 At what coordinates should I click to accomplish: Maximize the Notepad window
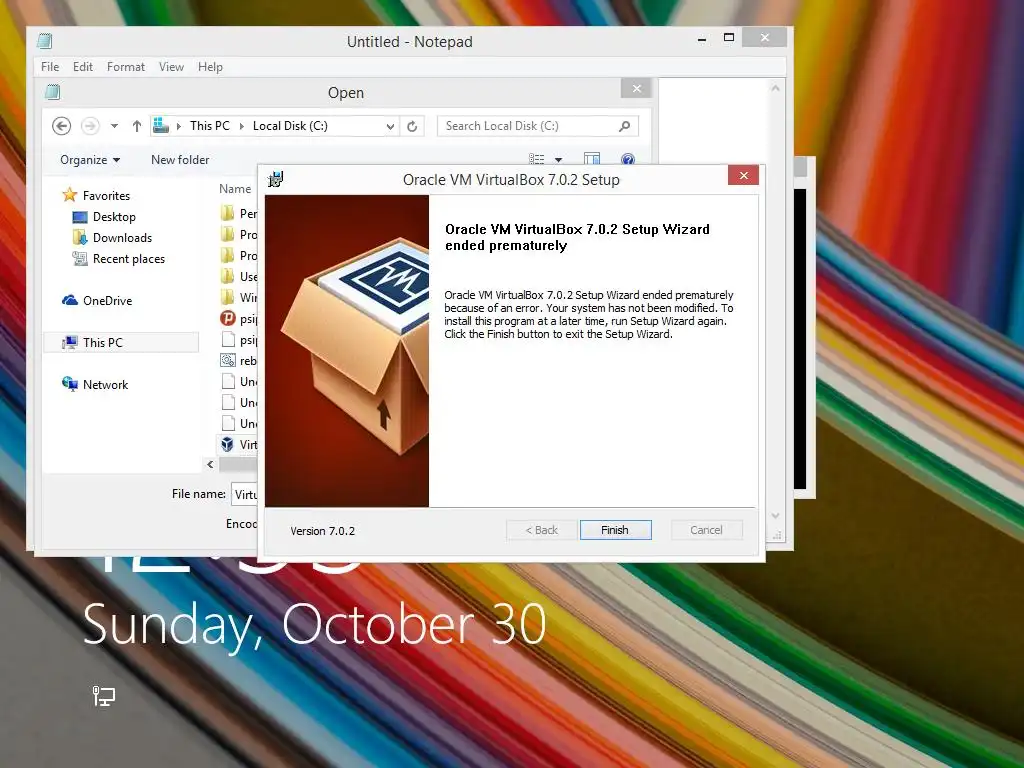click(x=729, y=38)
